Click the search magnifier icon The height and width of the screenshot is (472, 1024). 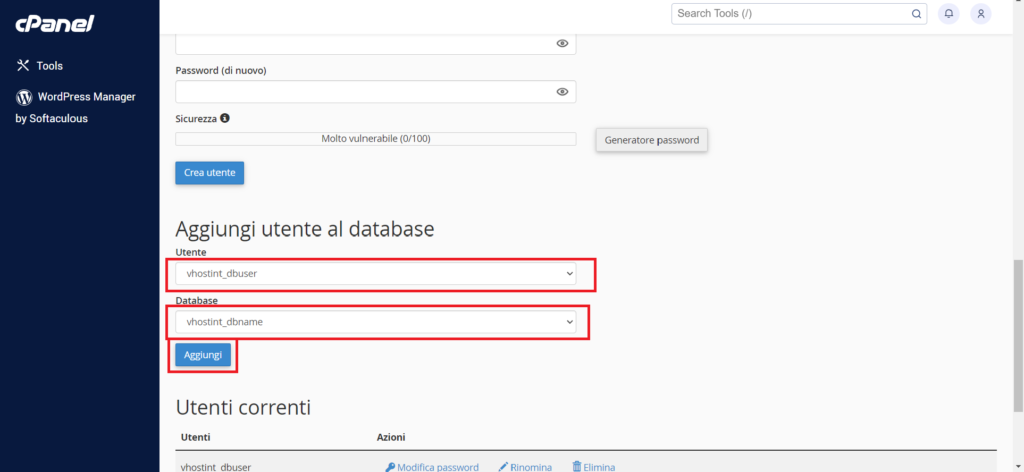coord(916,14)
